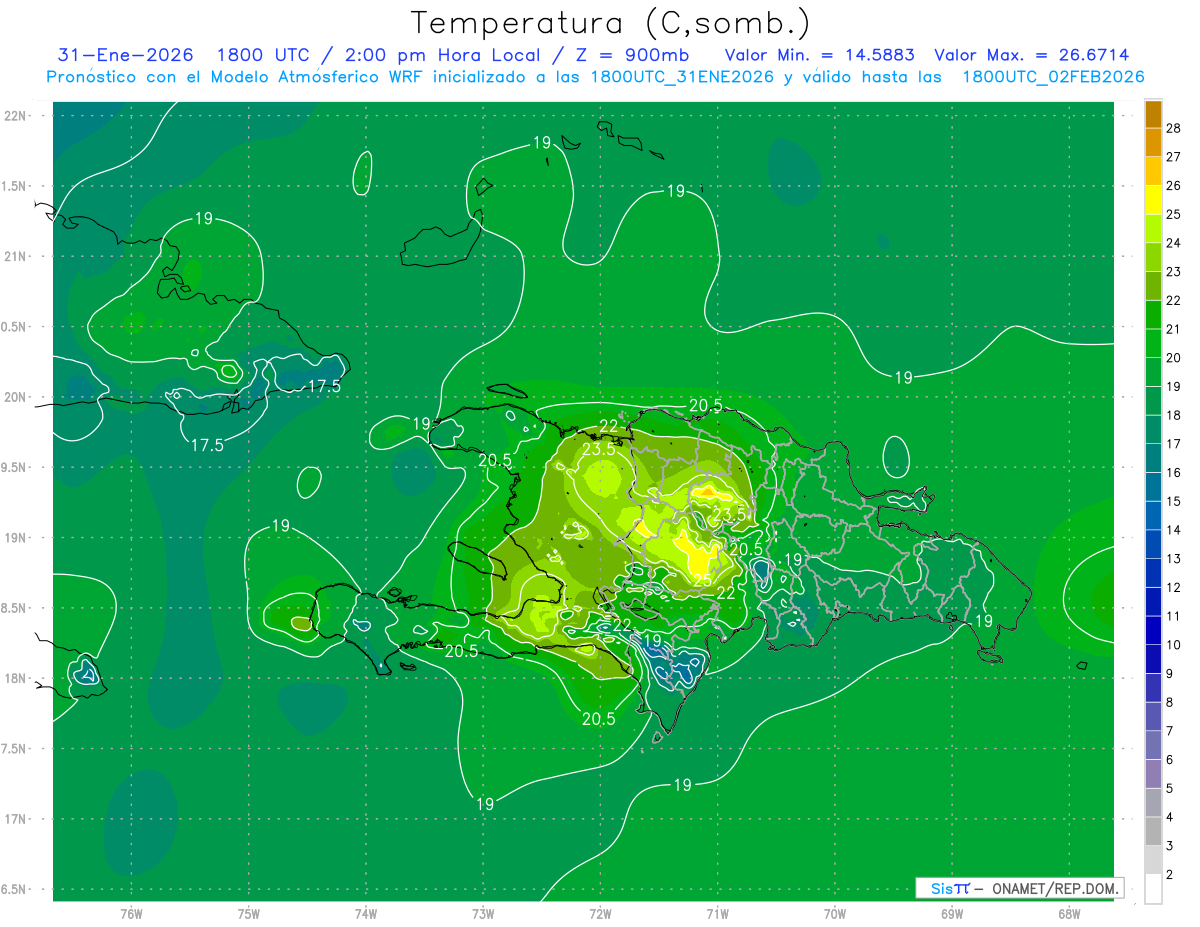Select the date text "31-Ene-2026"

tap(126, 55)
